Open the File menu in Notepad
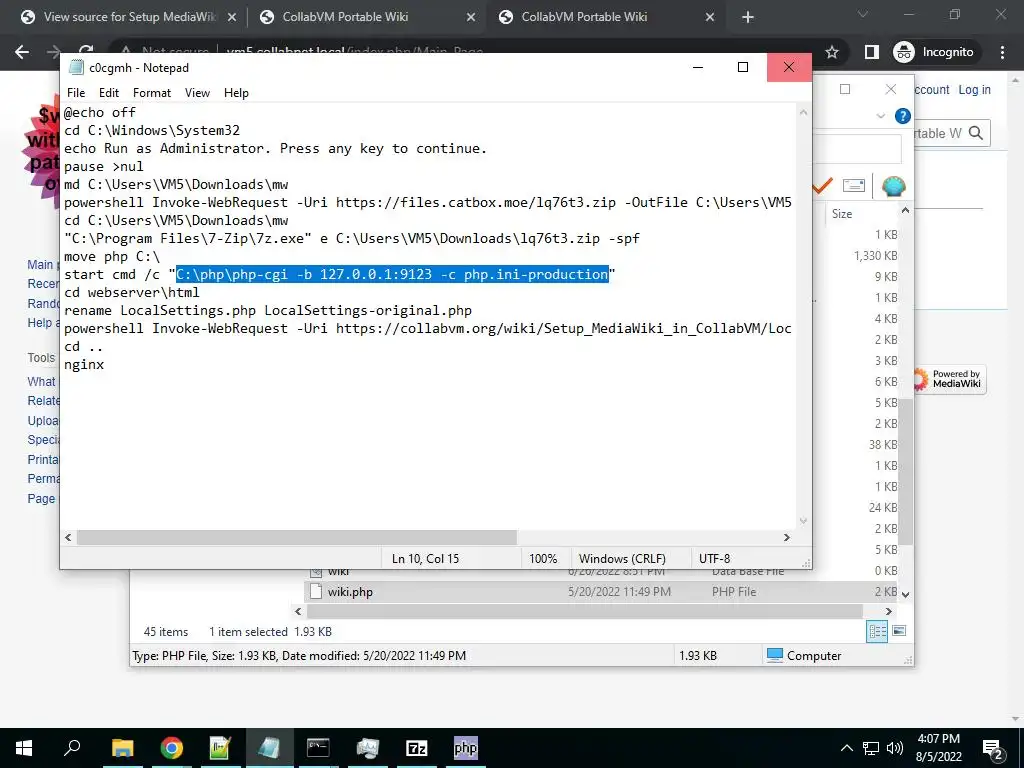1024x768 pixels. point(76,93)
